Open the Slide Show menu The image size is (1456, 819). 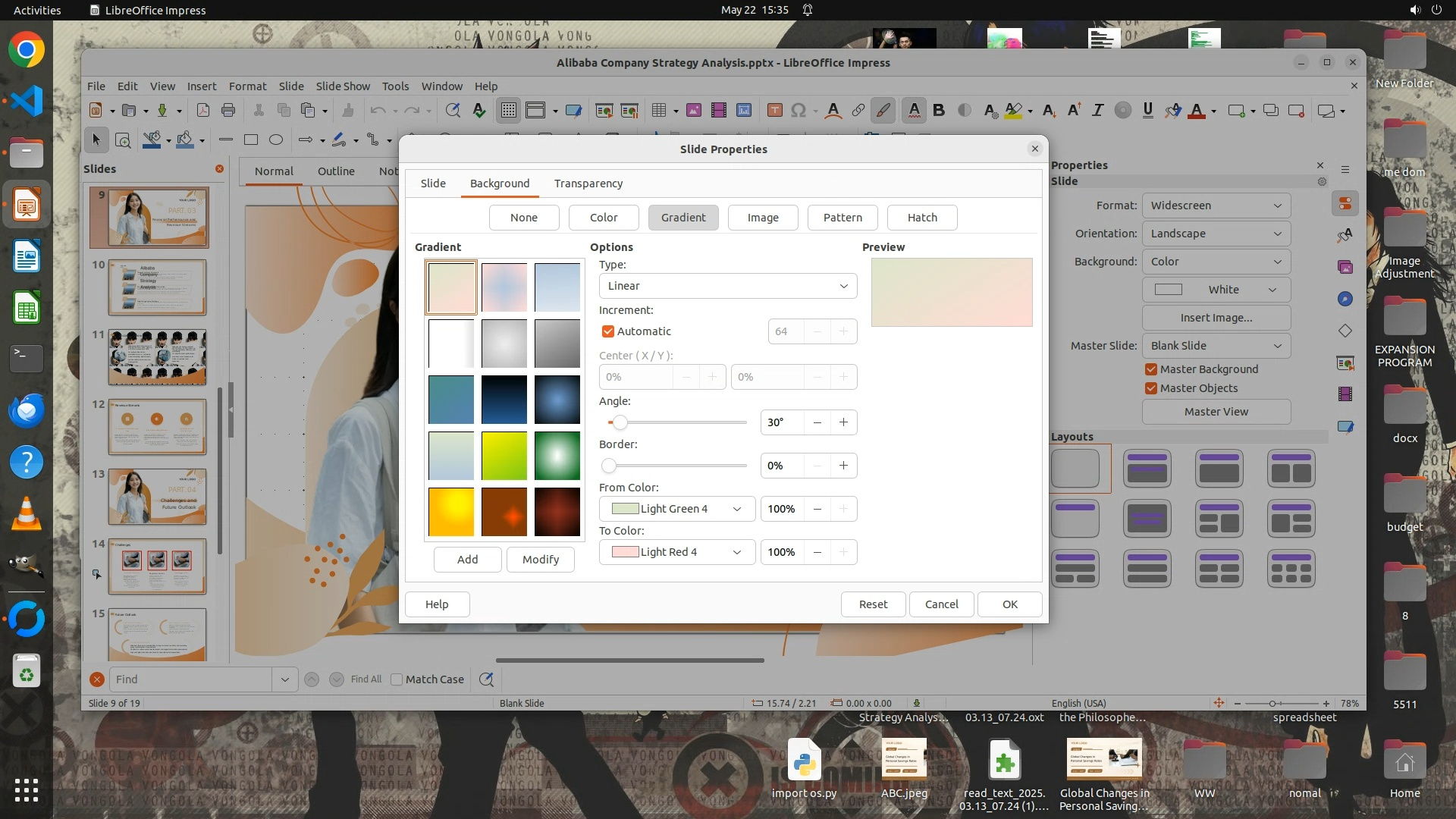coord(343,86)
